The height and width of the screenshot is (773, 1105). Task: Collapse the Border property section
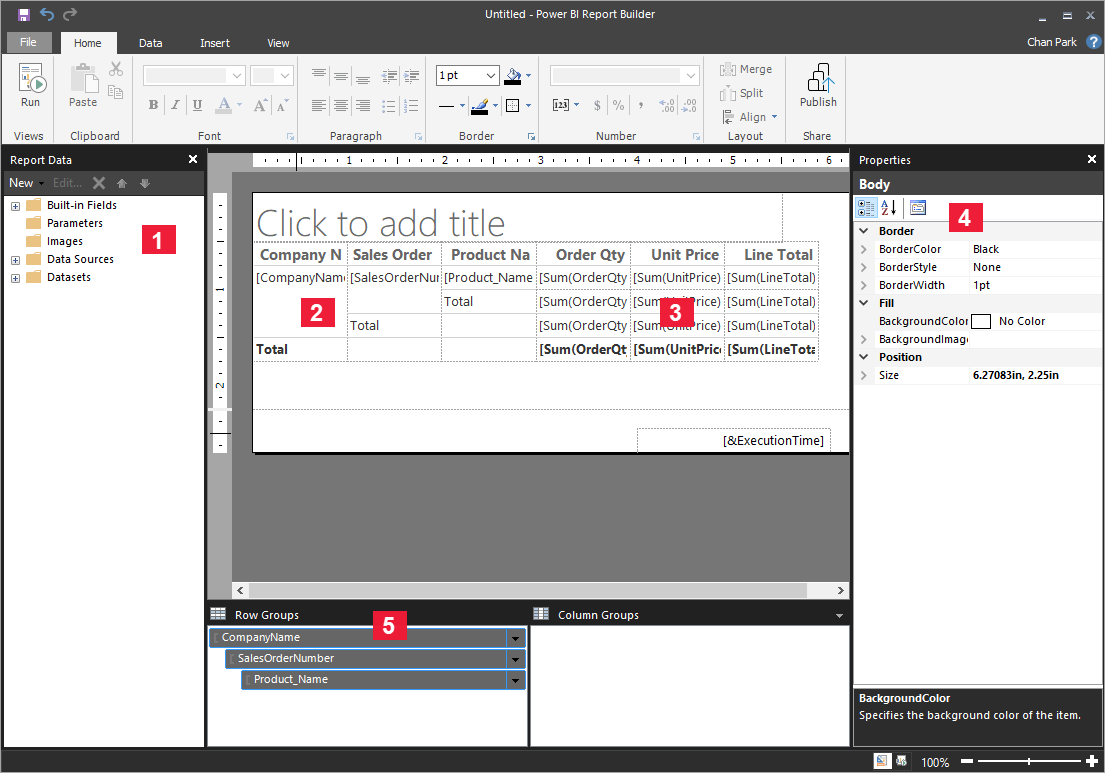864,231
